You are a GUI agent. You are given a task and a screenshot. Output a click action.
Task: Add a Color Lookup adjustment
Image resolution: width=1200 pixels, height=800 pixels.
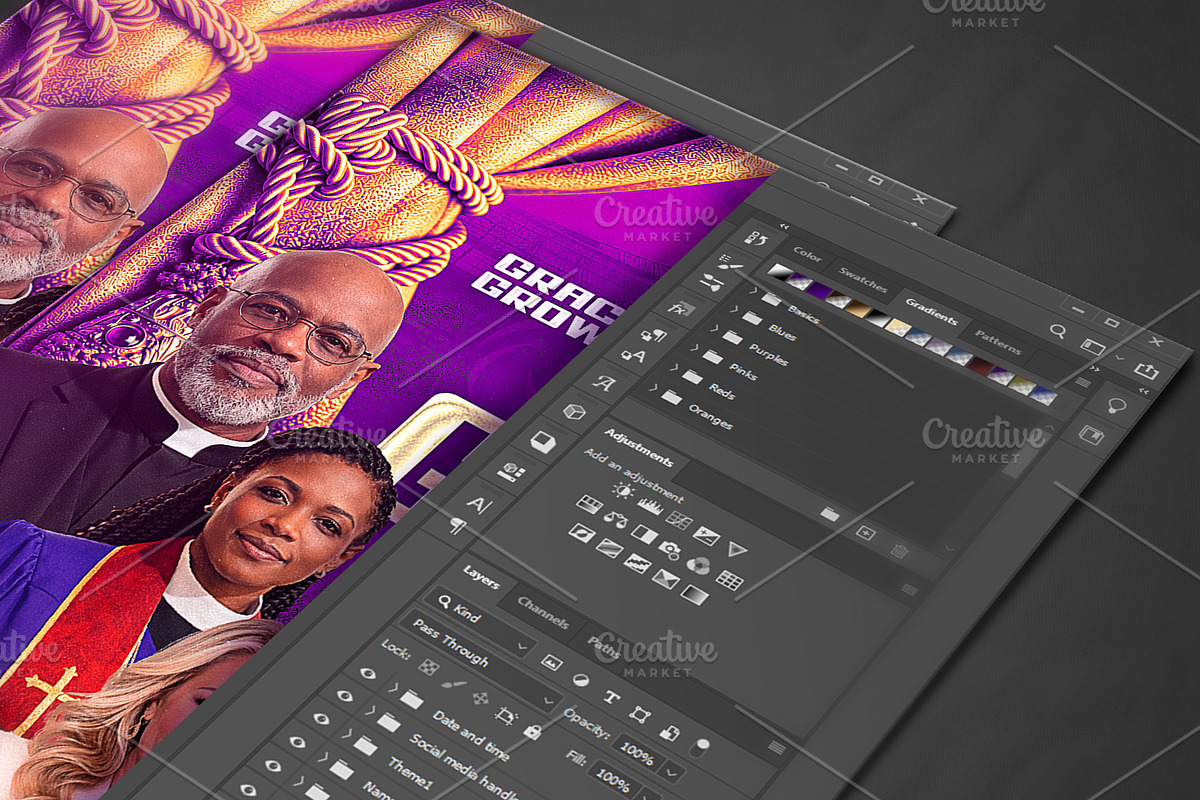pos(730,580)
